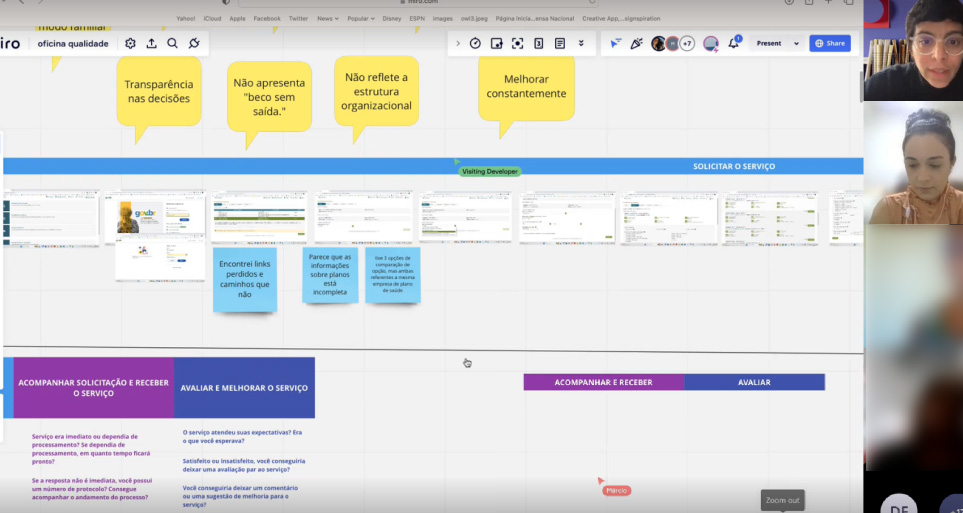This screenshot has height=513, width=963.
Task: Open the notifications bell
Action: tap(733, 44)
